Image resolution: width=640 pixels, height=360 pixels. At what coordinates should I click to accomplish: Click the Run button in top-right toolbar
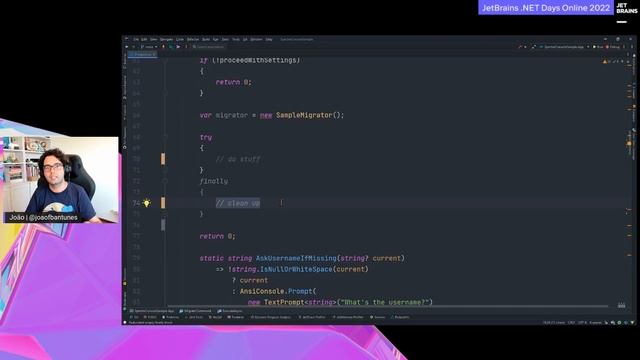598,47
